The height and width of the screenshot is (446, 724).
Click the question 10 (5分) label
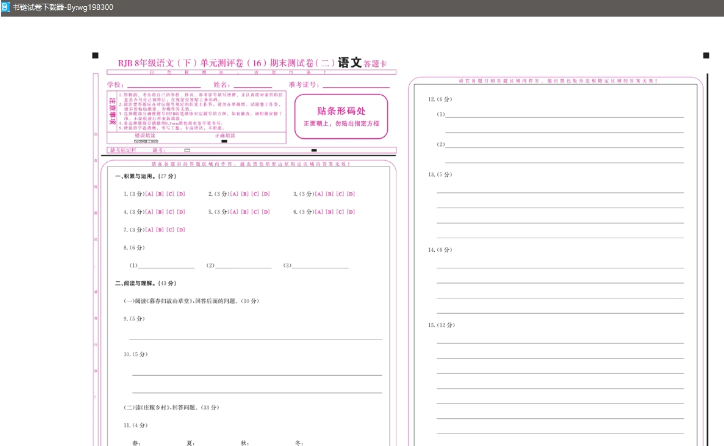(135, 354)
